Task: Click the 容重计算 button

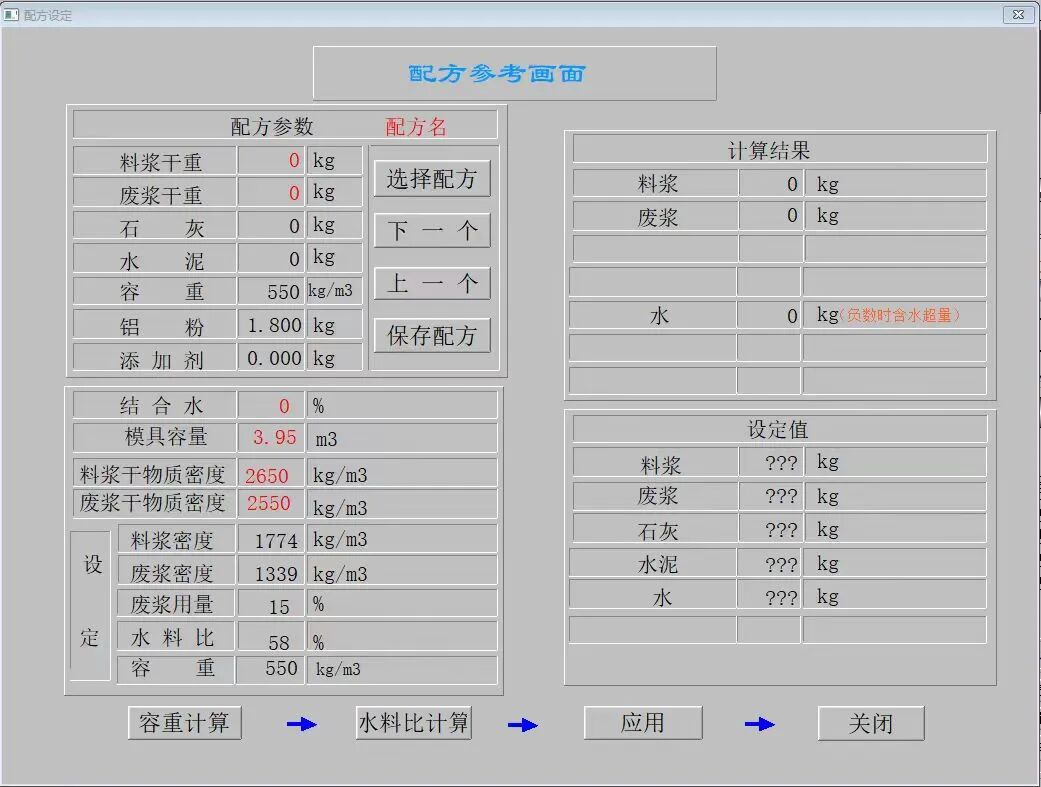Action: [183, 723]
